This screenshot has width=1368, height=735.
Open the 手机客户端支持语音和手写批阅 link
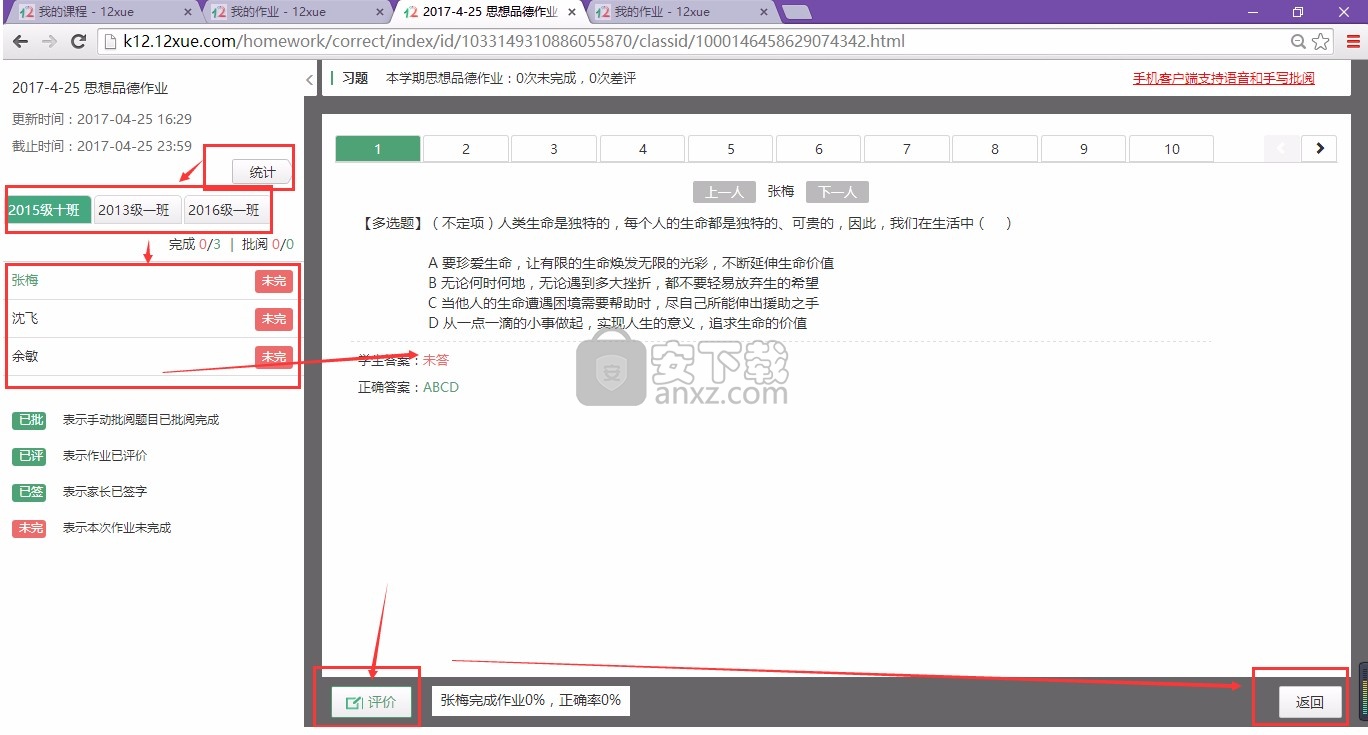click(1223, 78)
